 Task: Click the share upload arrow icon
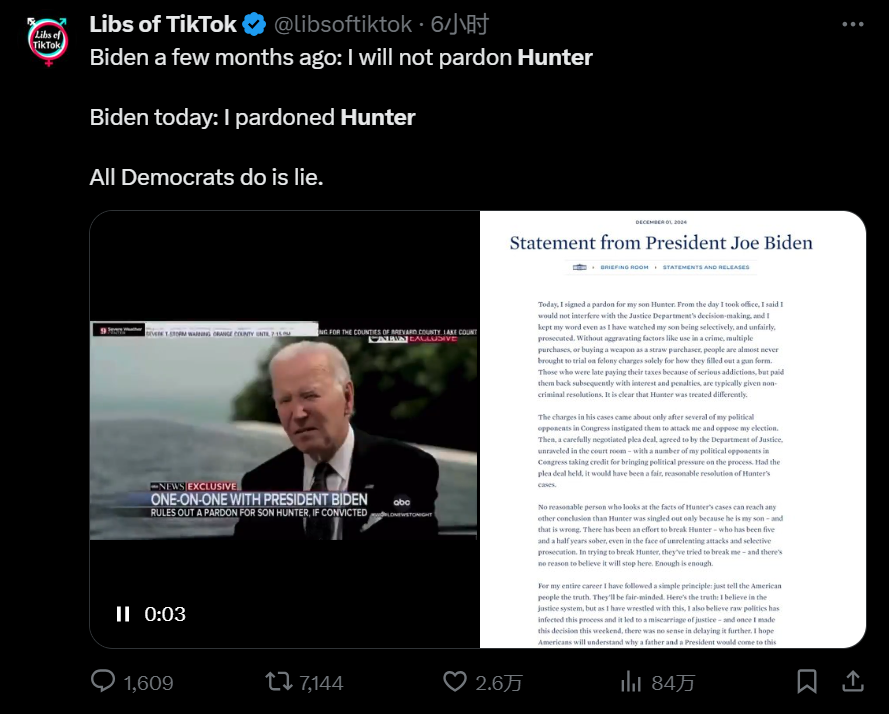point(852,681)
